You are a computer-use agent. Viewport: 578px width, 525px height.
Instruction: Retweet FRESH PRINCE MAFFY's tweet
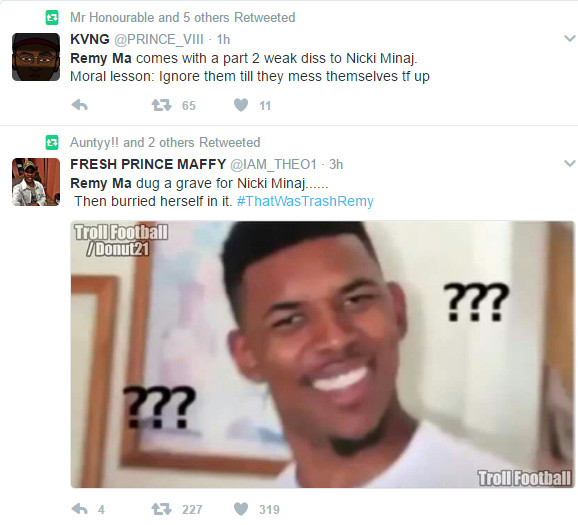coord(161,510)
